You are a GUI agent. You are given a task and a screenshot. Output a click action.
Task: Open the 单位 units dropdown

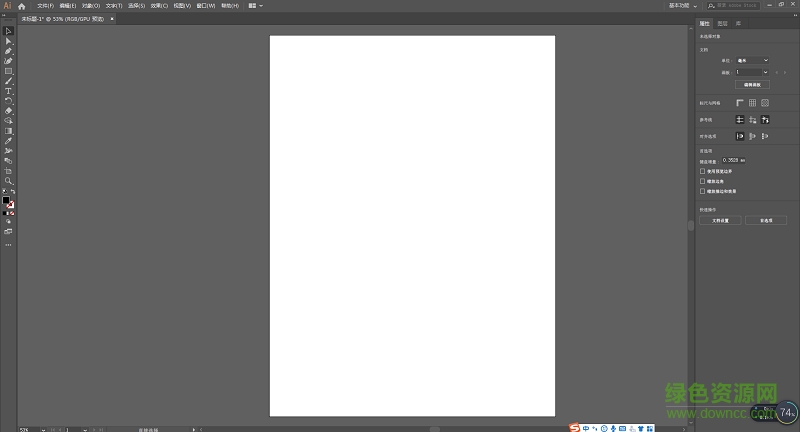tap(752, 61)
